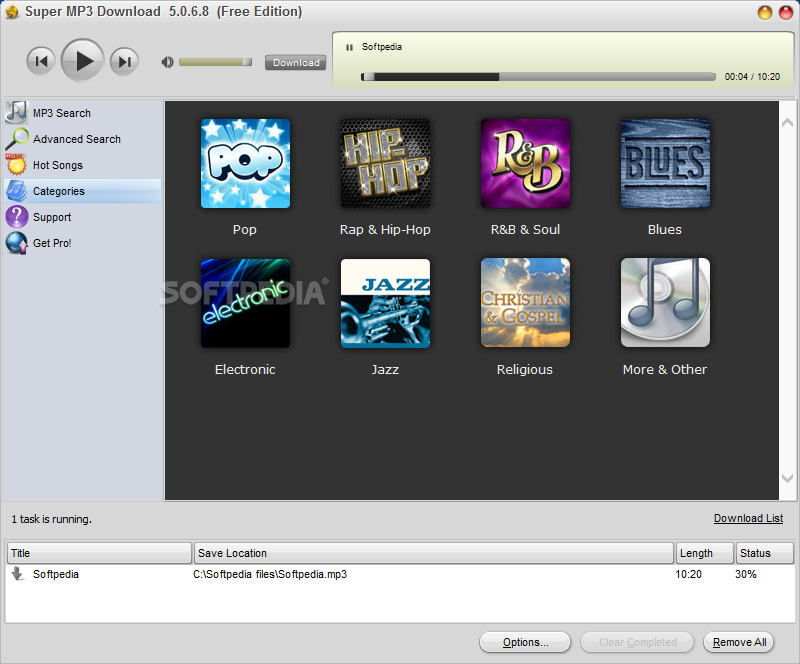
Task: Click the MP3 Search music note icon
Action: (x=16, y=112)
